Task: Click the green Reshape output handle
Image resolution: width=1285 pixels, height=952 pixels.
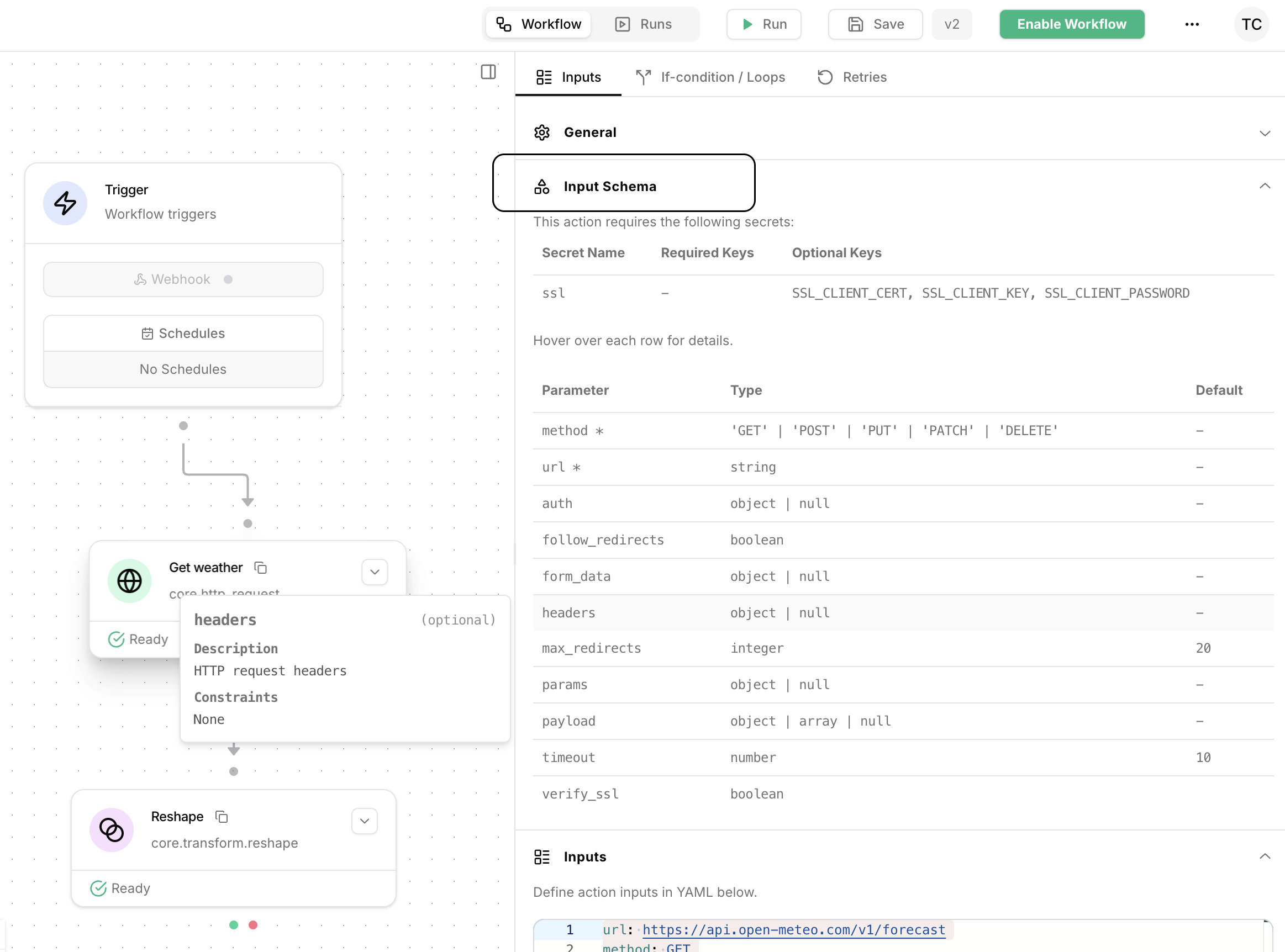Action: [x=234, y=925]
